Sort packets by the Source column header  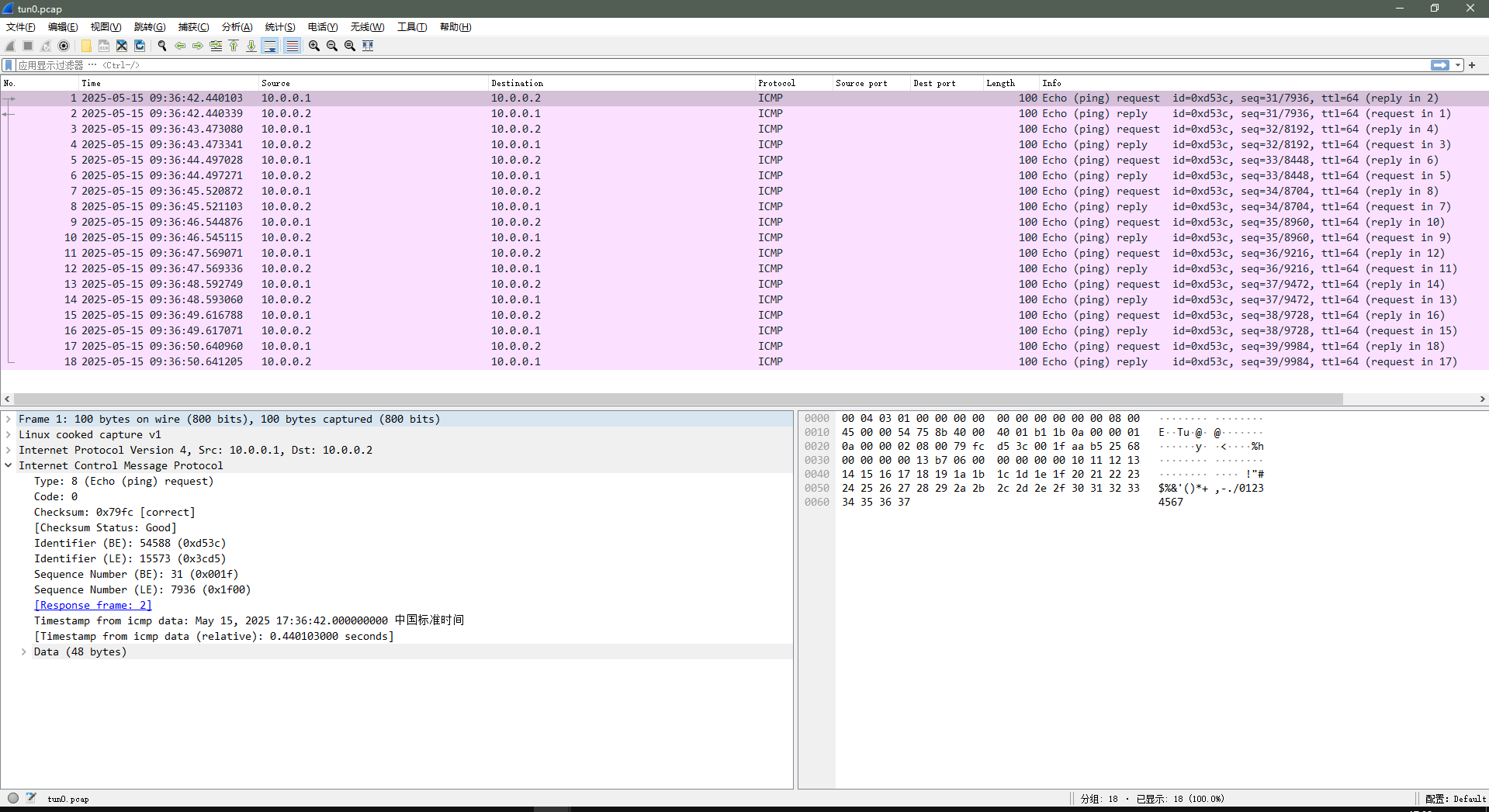[x=373, y=83]
